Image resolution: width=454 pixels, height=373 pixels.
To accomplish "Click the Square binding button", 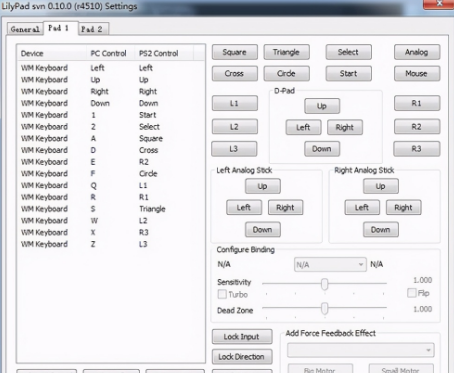I will pyautogui.click(x=235, y=52).
